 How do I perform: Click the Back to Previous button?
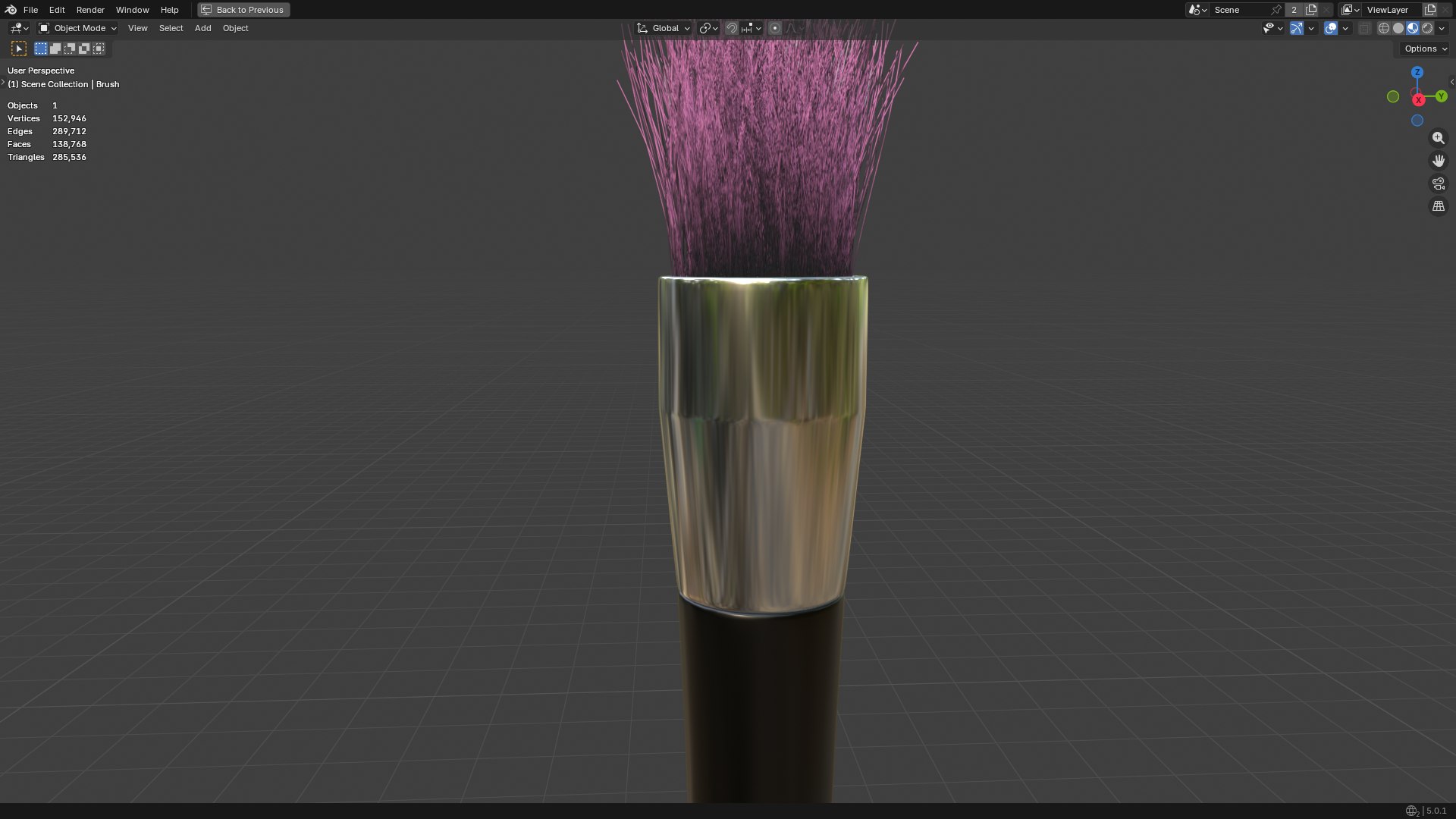coord(243,10)
